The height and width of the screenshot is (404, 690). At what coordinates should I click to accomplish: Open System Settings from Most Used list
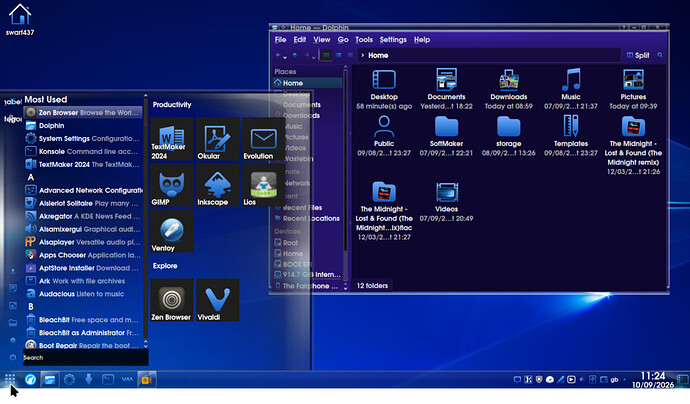(83, 139)
